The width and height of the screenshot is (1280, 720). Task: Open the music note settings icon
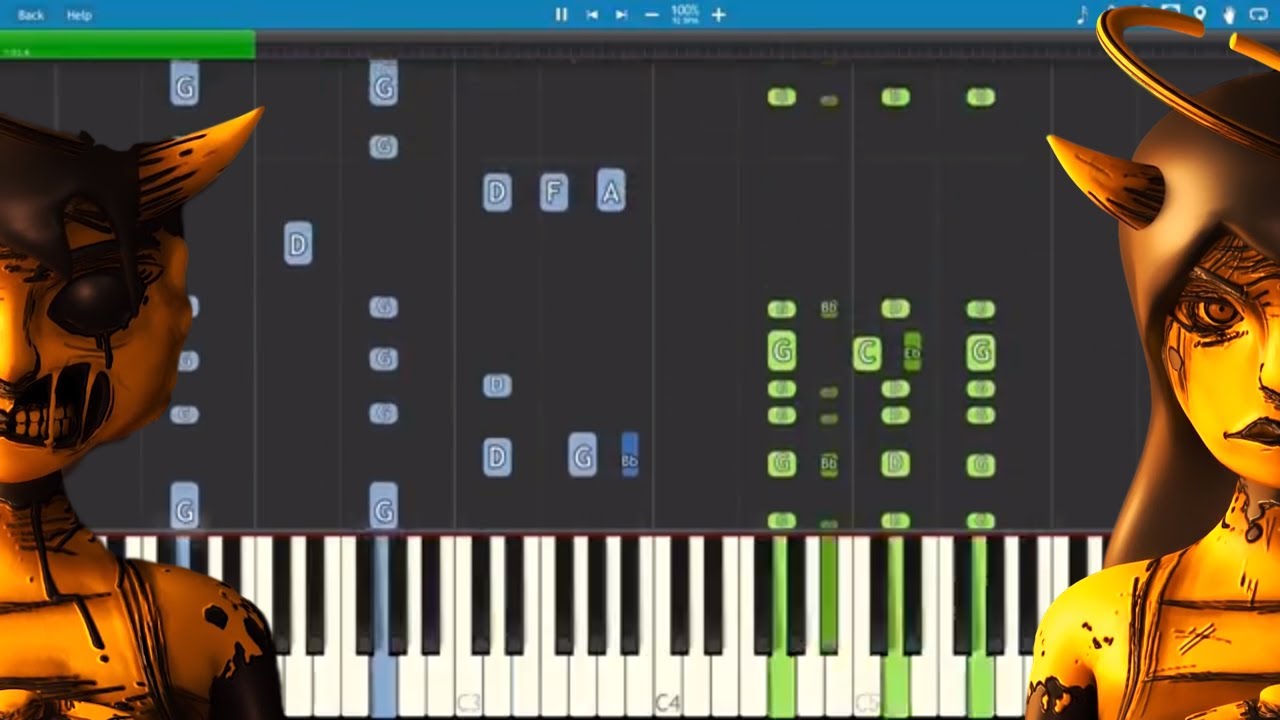1081,14
